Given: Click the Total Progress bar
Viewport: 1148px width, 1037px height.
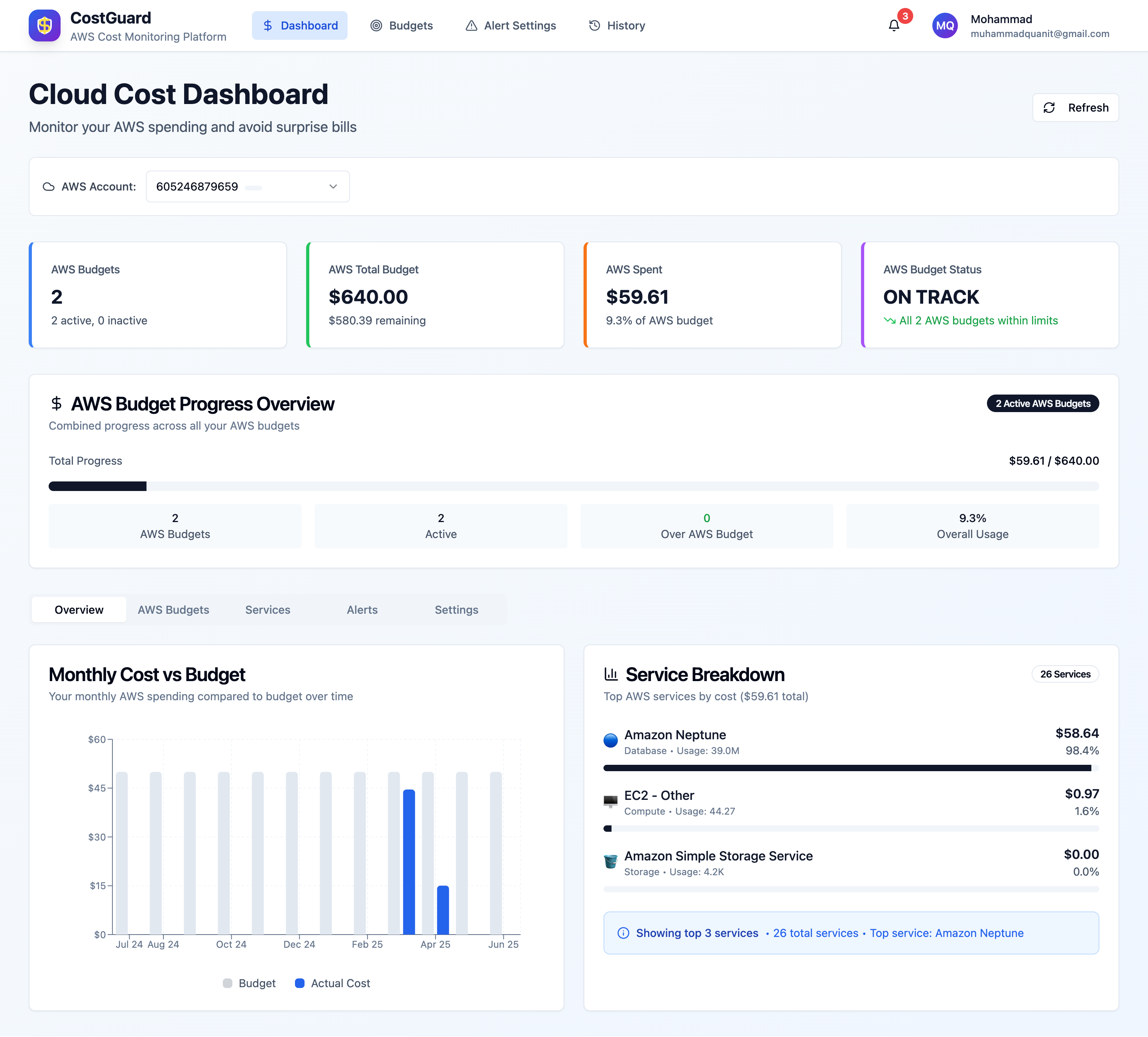Looking at the screenshot, I should click(574, 486).
